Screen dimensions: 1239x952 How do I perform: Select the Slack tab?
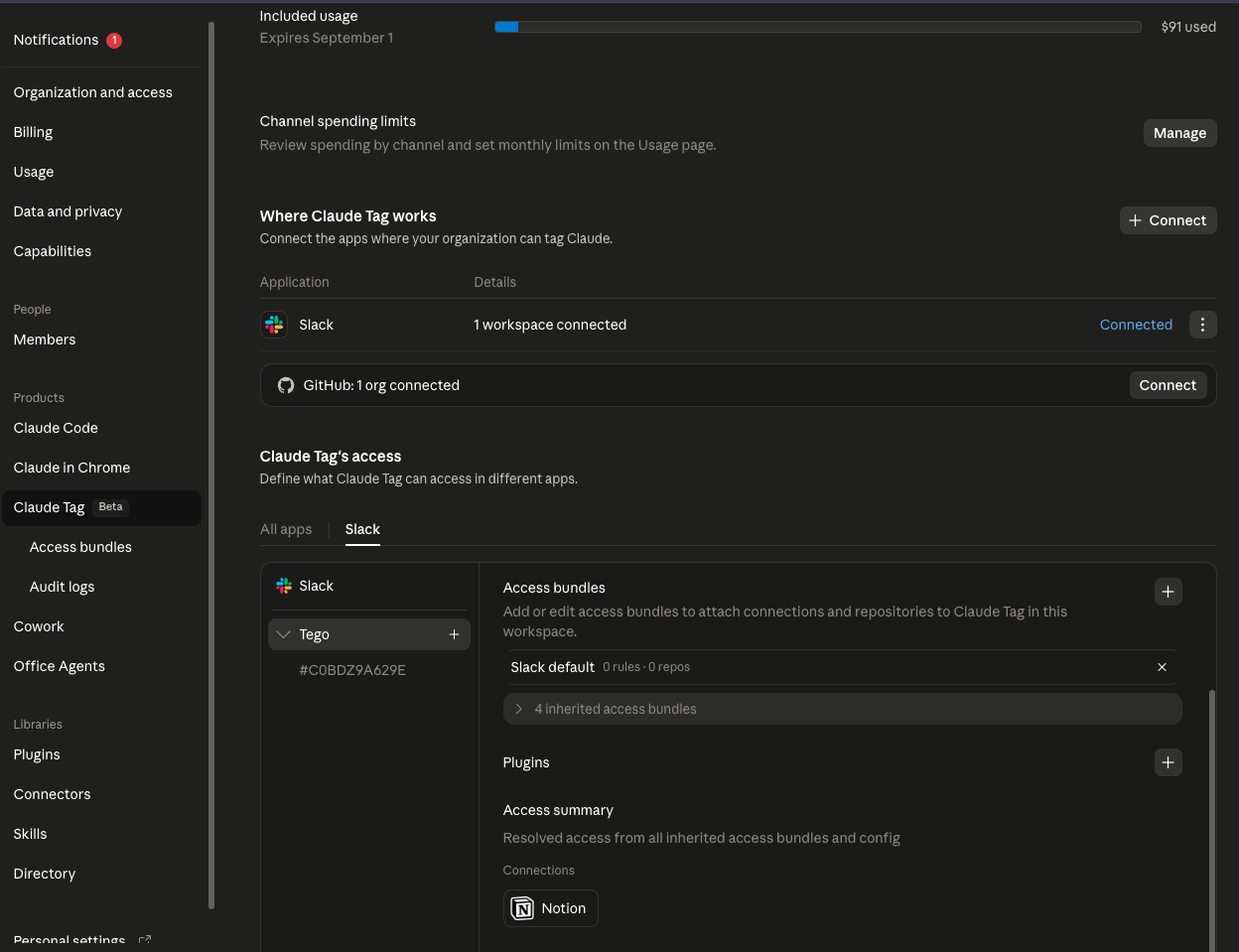tap(362, 529)
